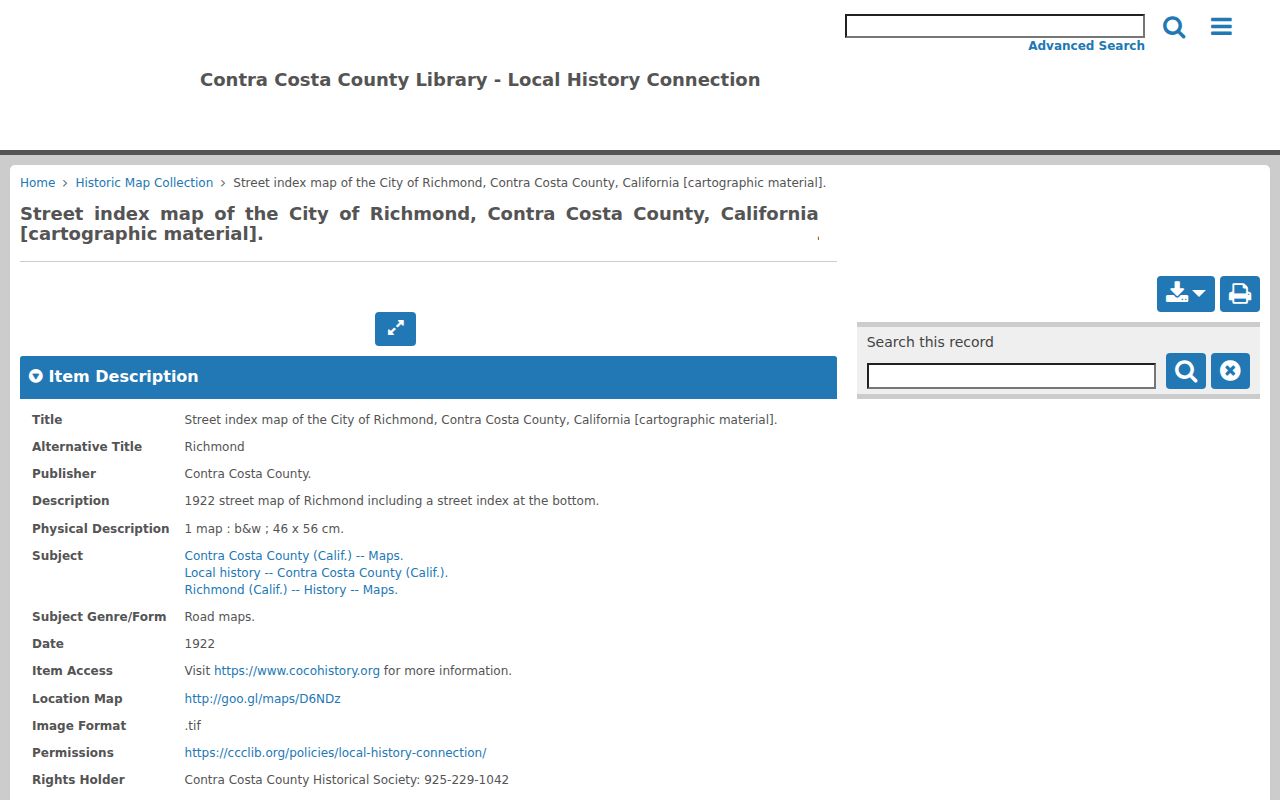Click the Image Format value '.tif'

(193, 726)
